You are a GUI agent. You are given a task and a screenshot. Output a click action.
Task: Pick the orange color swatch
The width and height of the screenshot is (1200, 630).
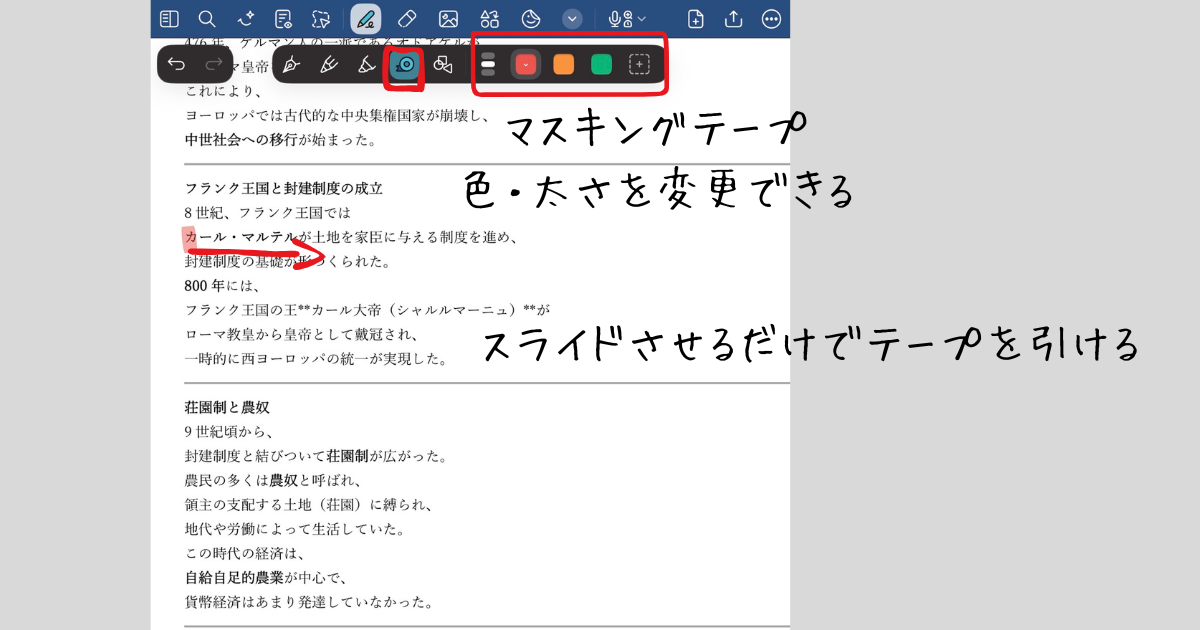[x=564, y=65]
